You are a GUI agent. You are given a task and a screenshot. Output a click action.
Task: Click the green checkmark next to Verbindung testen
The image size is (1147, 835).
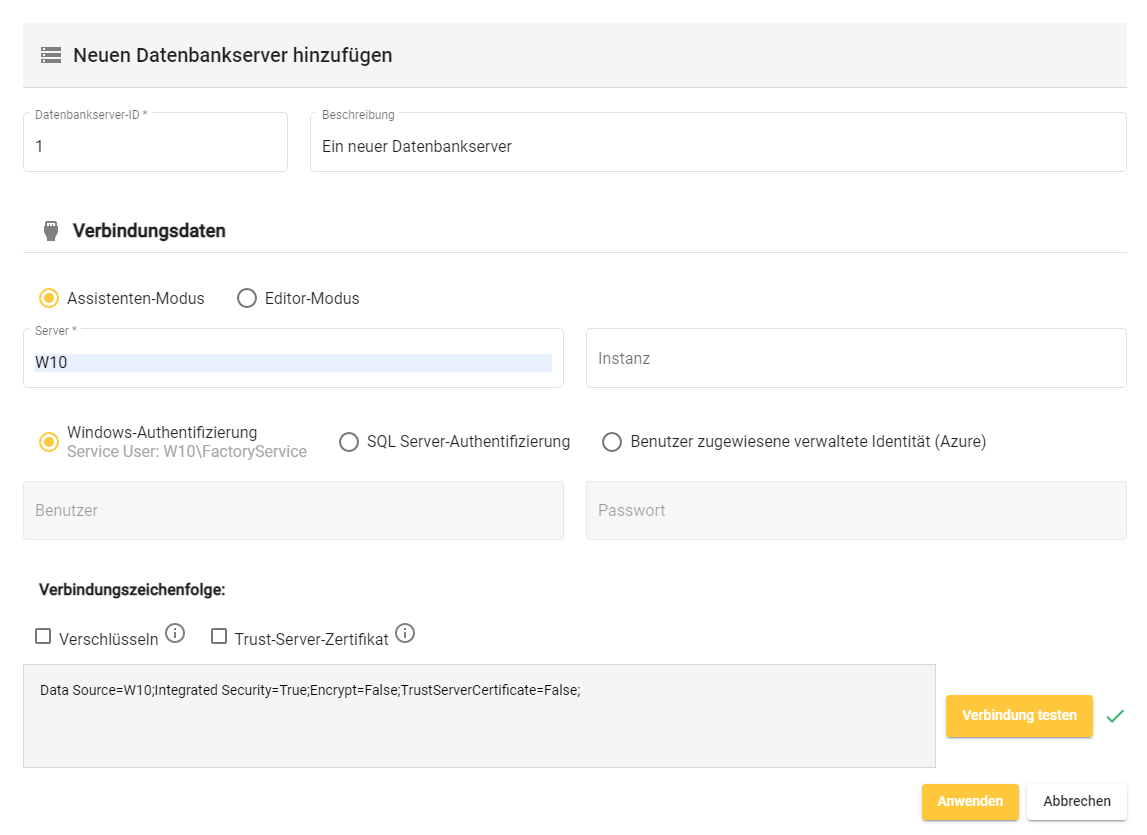pyautogui.click(x=1116, y=716)
